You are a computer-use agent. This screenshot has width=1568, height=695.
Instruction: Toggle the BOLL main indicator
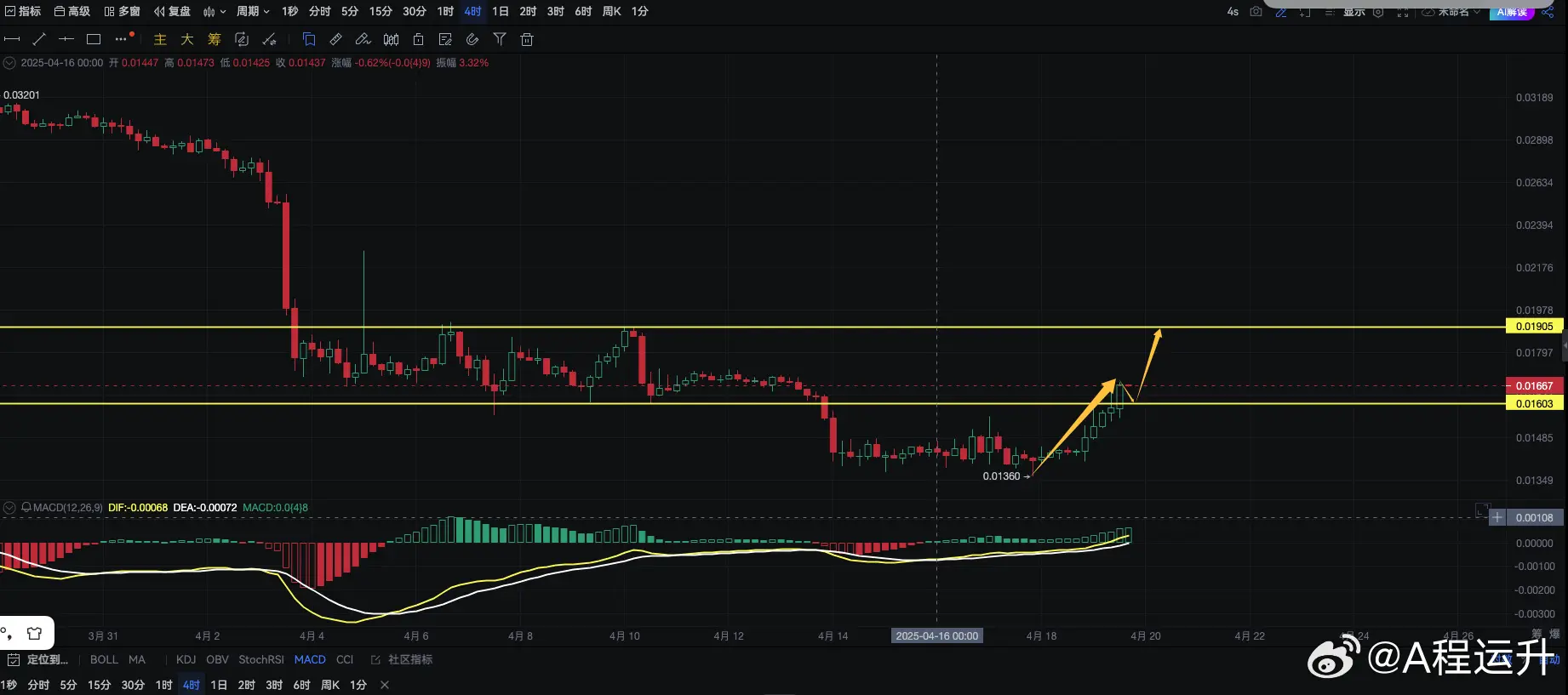(x=104, y=659)
